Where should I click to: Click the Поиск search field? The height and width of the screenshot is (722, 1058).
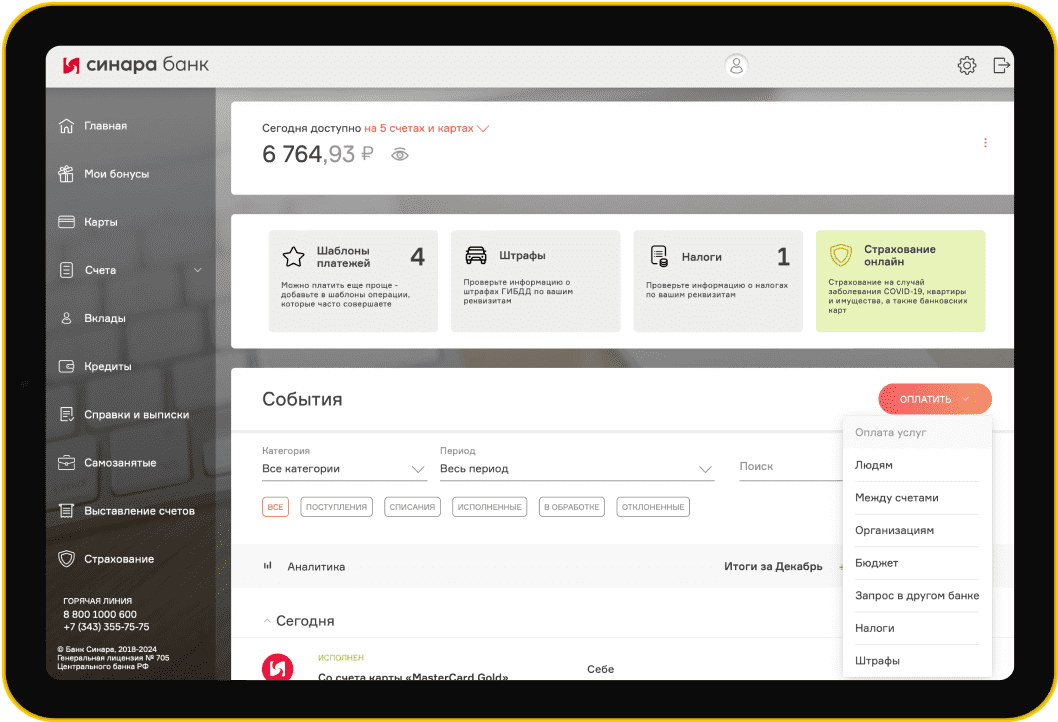(788, 467)
